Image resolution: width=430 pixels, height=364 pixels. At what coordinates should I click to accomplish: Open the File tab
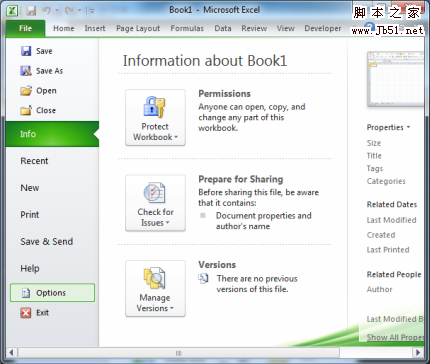pyautogui.click(x=25, y=28)
